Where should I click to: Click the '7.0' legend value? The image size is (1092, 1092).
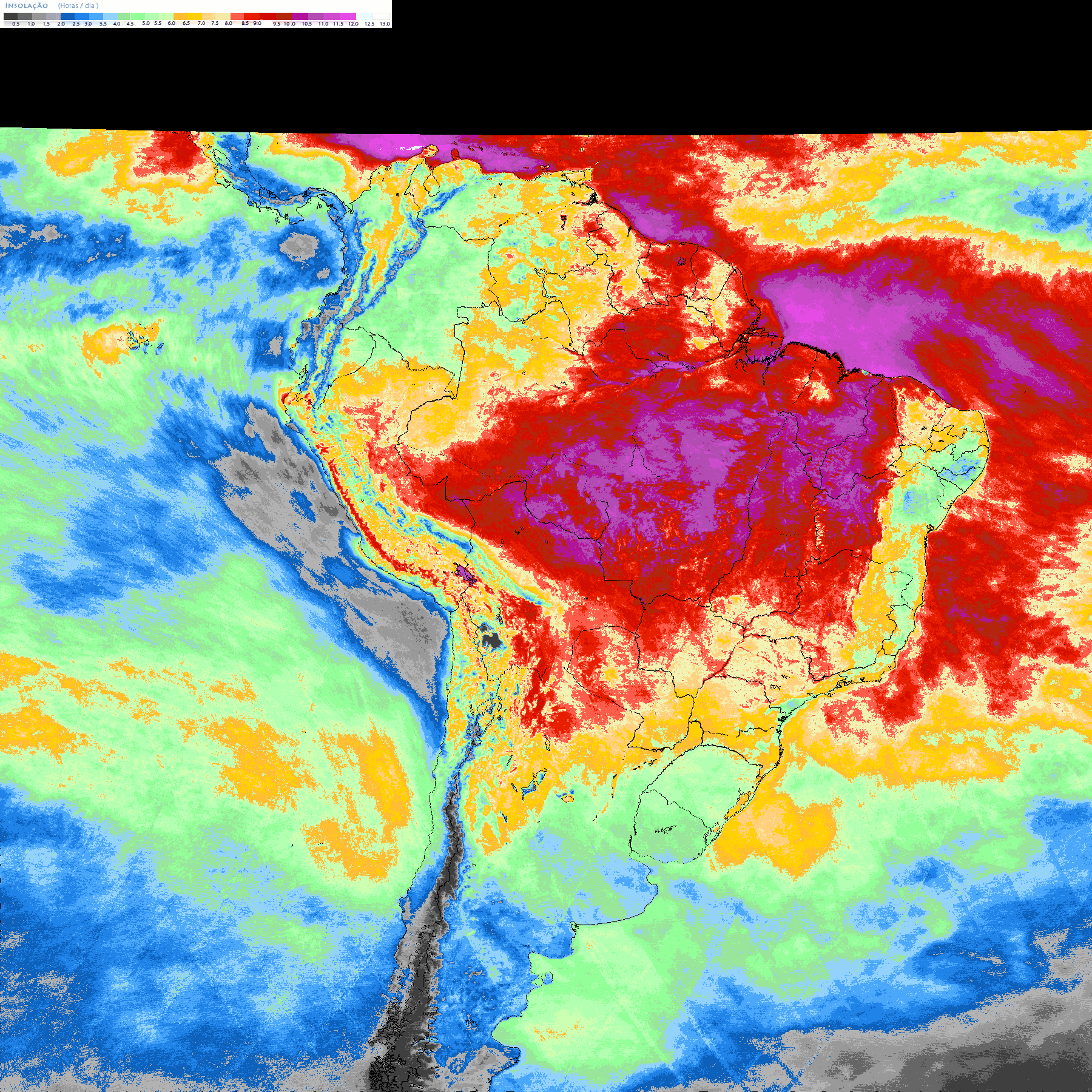pos(201,23)
